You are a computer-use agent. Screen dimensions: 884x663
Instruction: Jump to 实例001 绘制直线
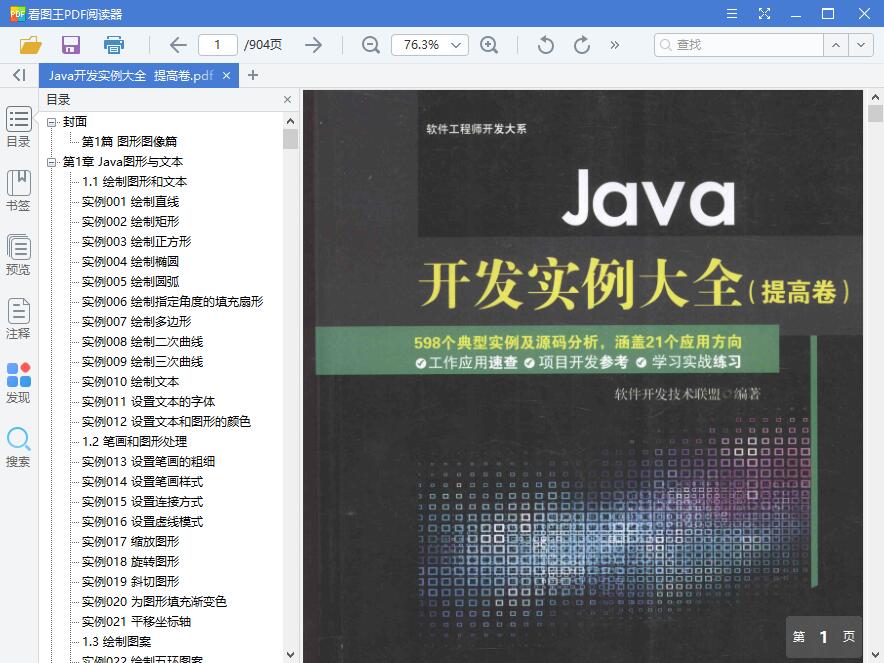coord(130,202)
